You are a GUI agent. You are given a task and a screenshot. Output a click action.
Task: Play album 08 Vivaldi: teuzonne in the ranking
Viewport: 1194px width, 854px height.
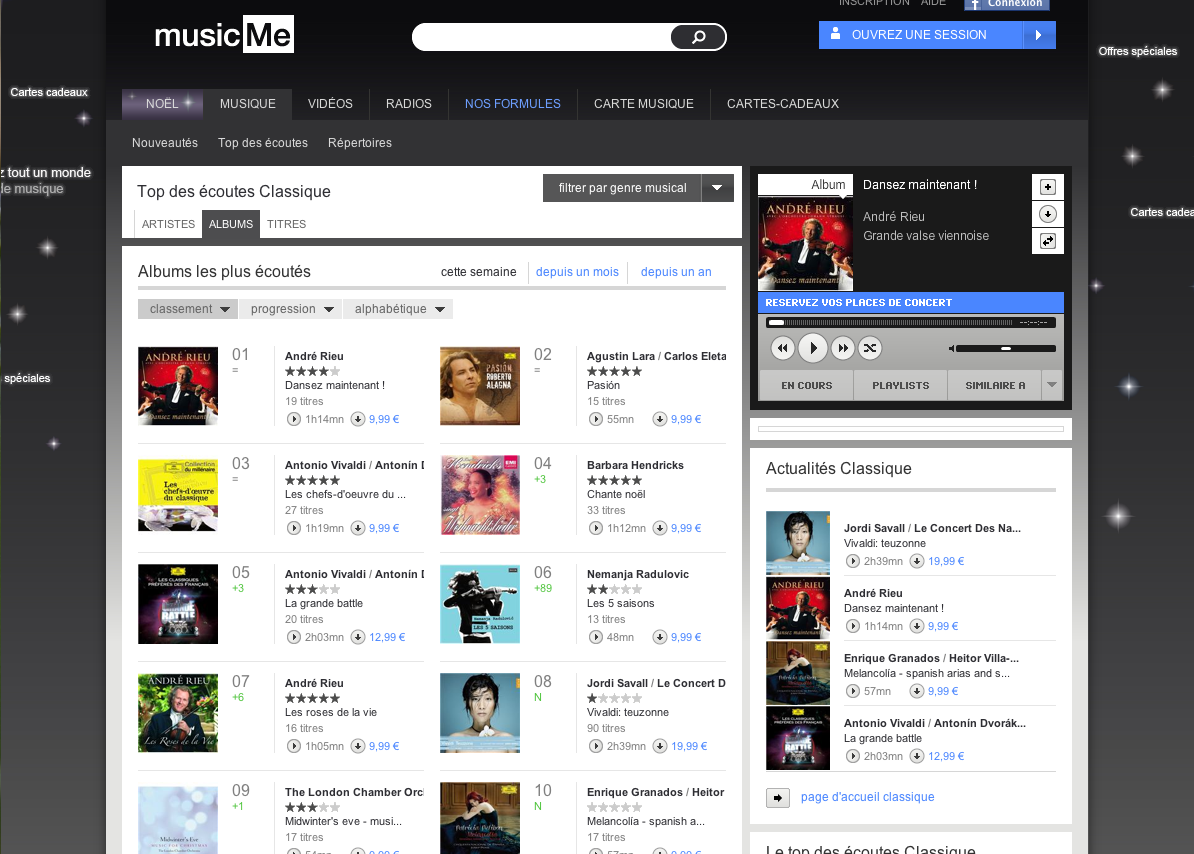coord(595,746)
